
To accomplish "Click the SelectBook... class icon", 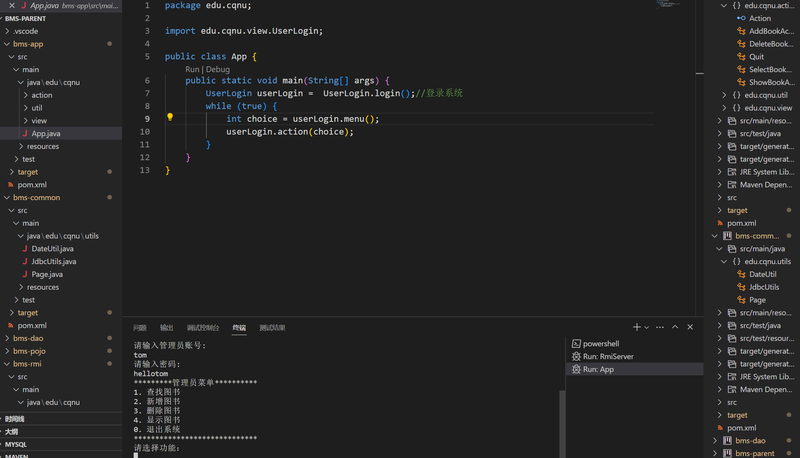I will [x=741, y=69].
